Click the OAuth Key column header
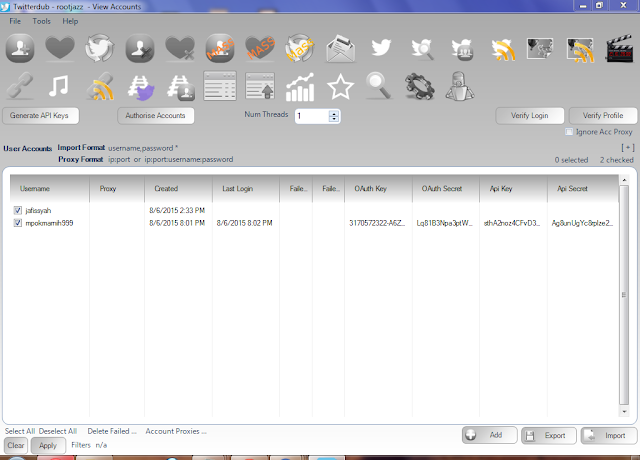 pyautogui.click(x=378, y=189)
